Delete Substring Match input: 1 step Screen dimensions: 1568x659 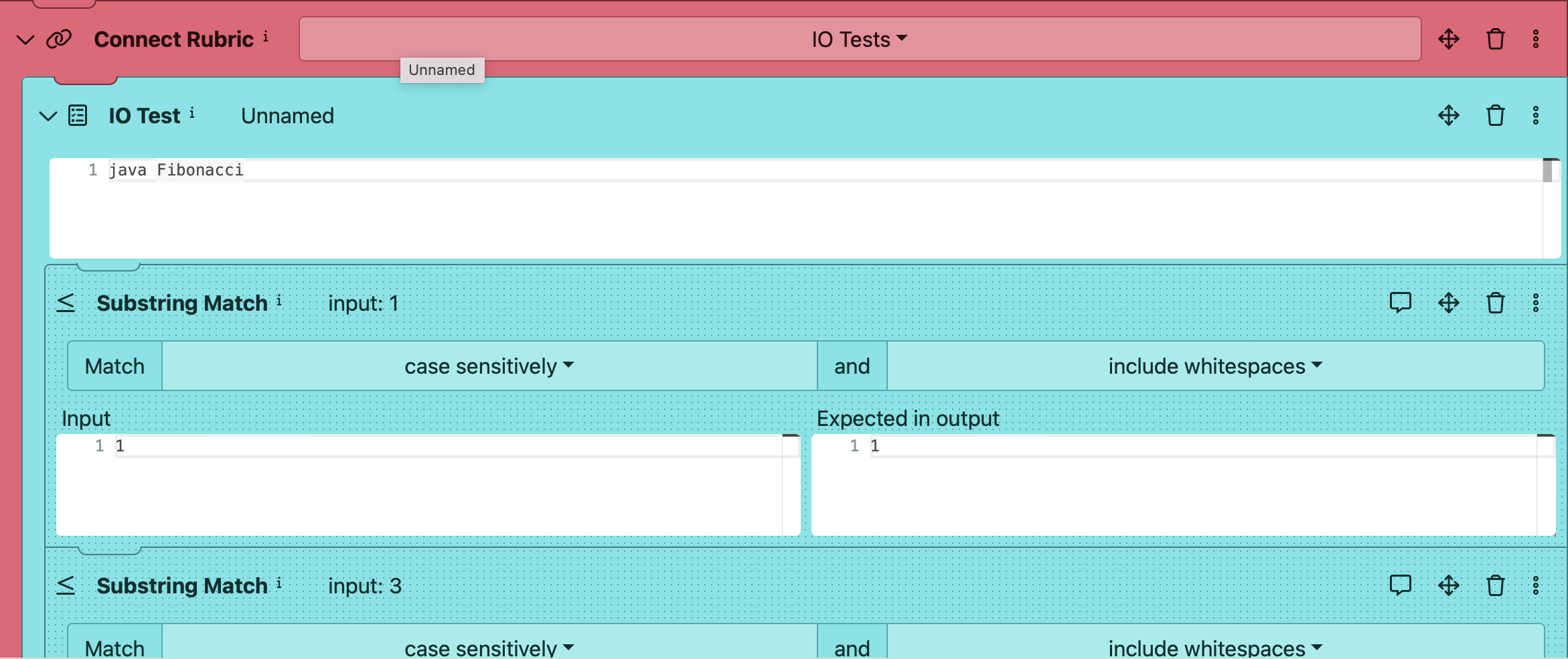tap(1495, 303)
